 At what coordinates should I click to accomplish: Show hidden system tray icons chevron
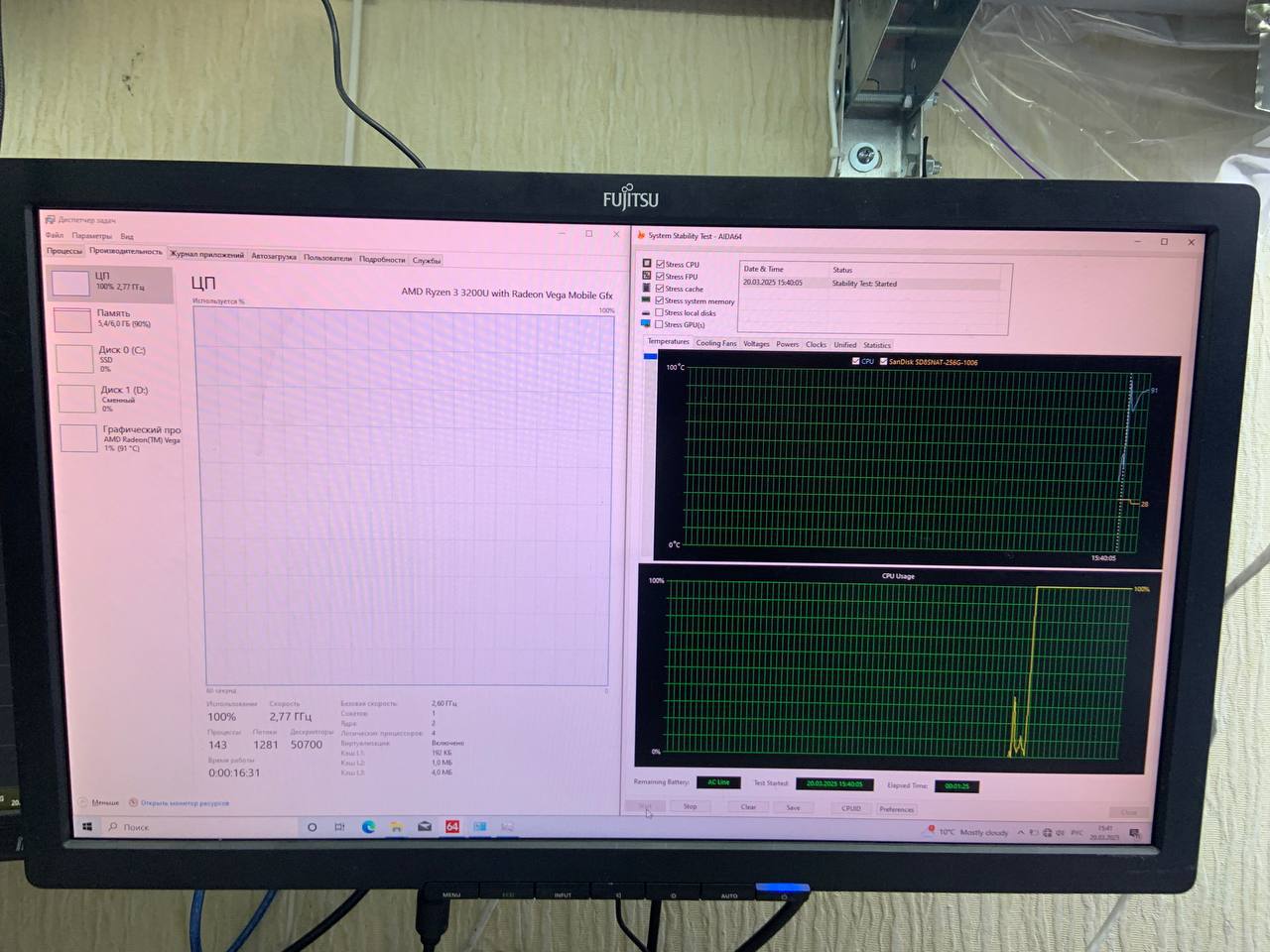click(1020, 833)
